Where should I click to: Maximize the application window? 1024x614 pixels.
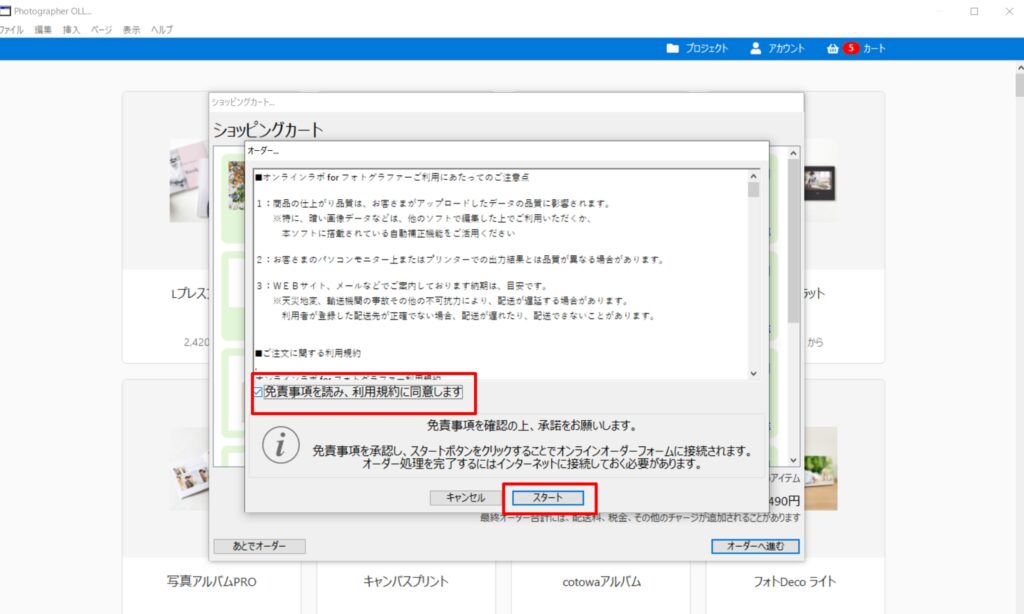974,11
